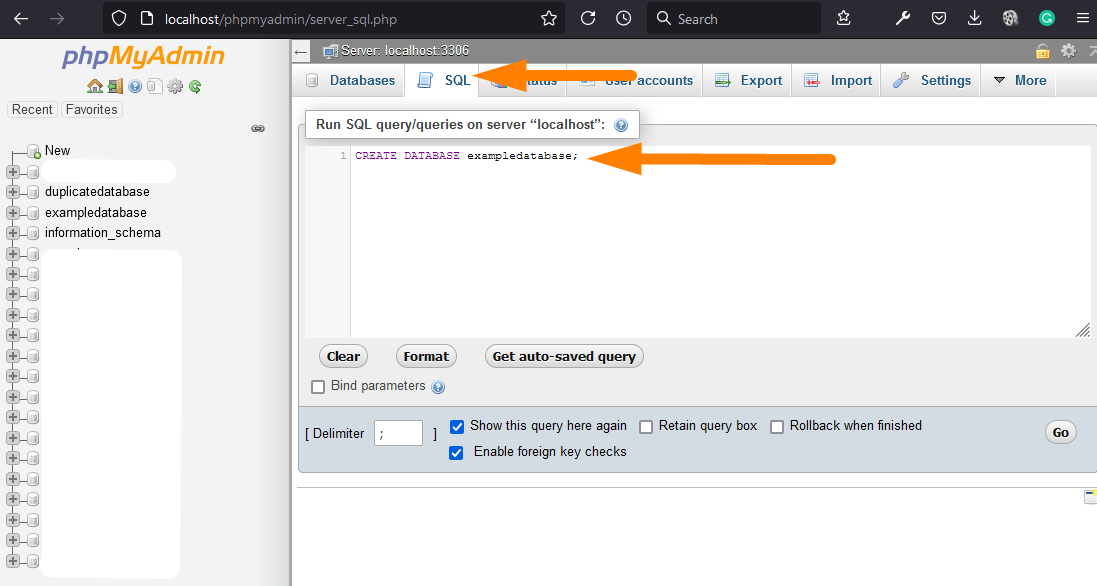
Task: Click the Delimiter input field
Action: coord(399,433)
